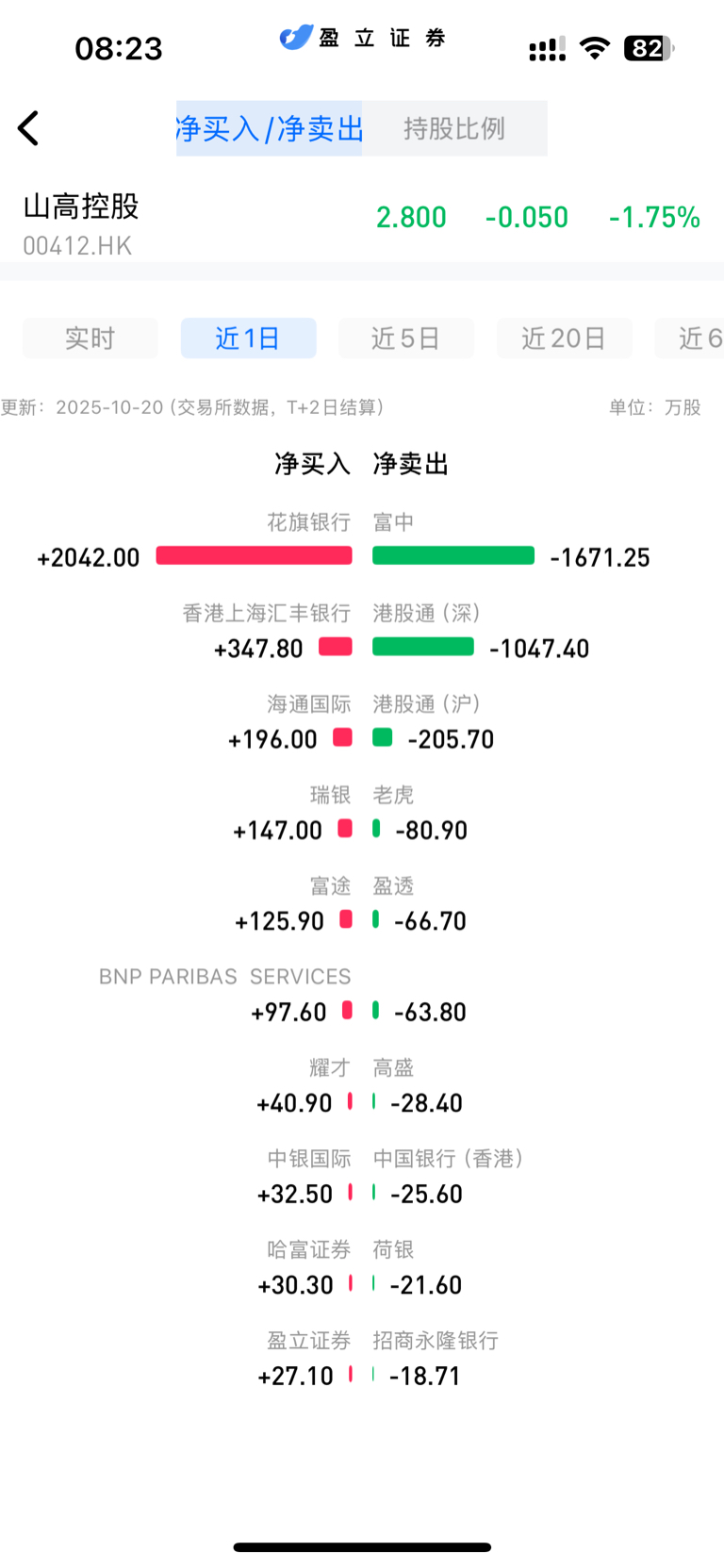Select the 近5日 period option

406,338
